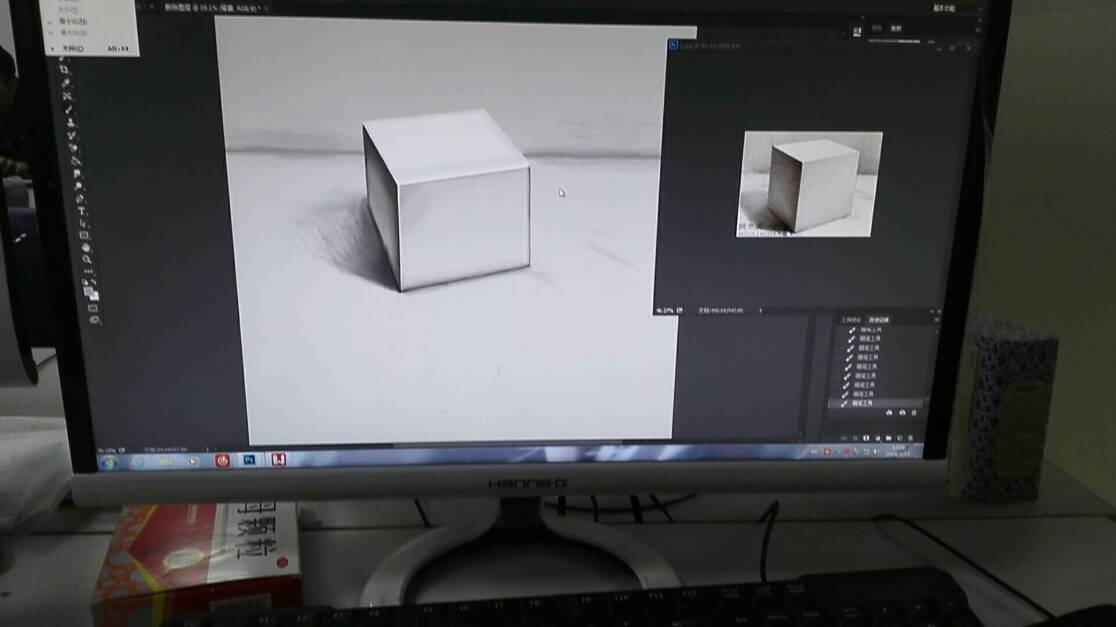
Task: Click the volume speaker icon in system tray
Action: (875, 451)
